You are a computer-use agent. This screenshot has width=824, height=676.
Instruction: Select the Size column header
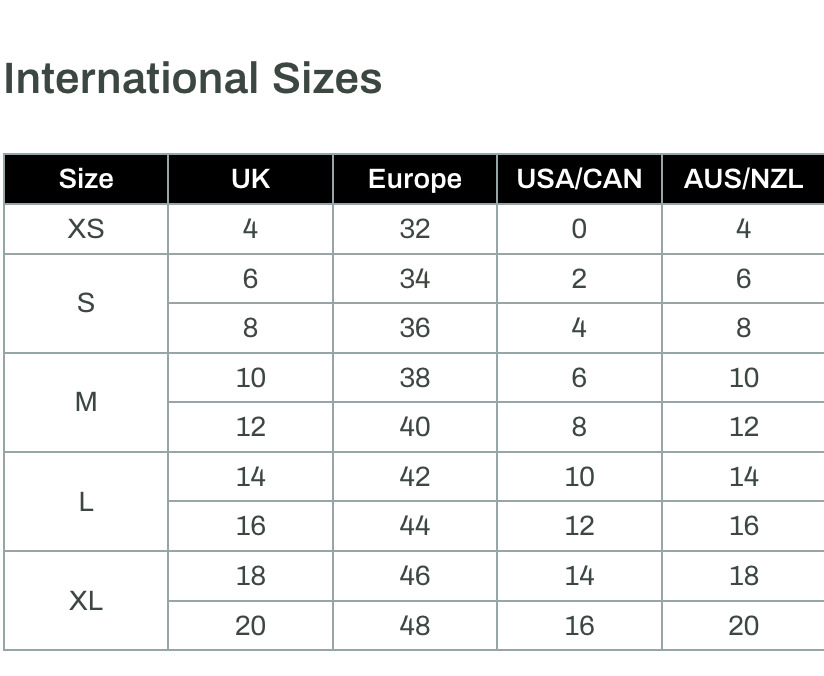pyautogui.click(x=86, y=179)
